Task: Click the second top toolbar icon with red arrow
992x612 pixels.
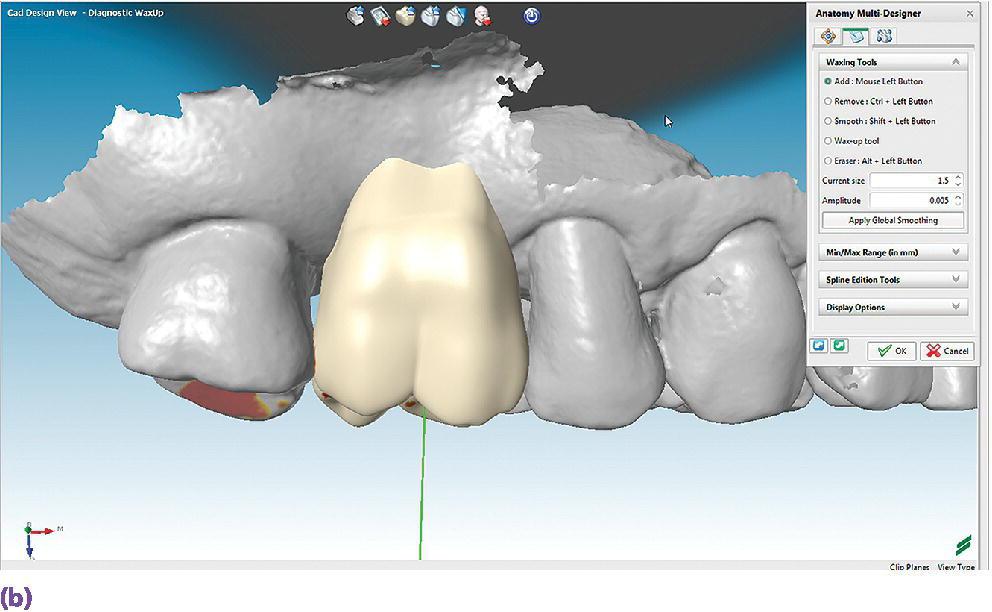Action: [x=380, y=15]
